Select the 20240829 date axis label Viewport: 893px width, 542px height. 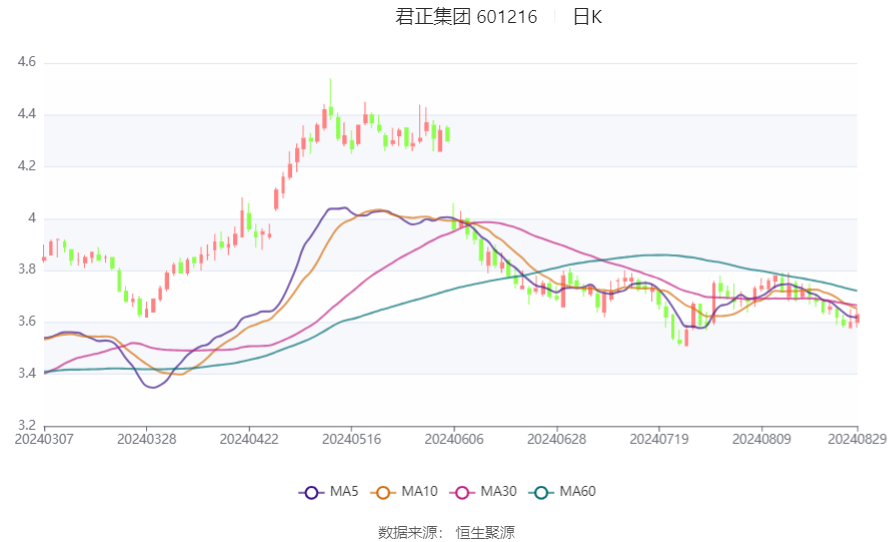857,440
